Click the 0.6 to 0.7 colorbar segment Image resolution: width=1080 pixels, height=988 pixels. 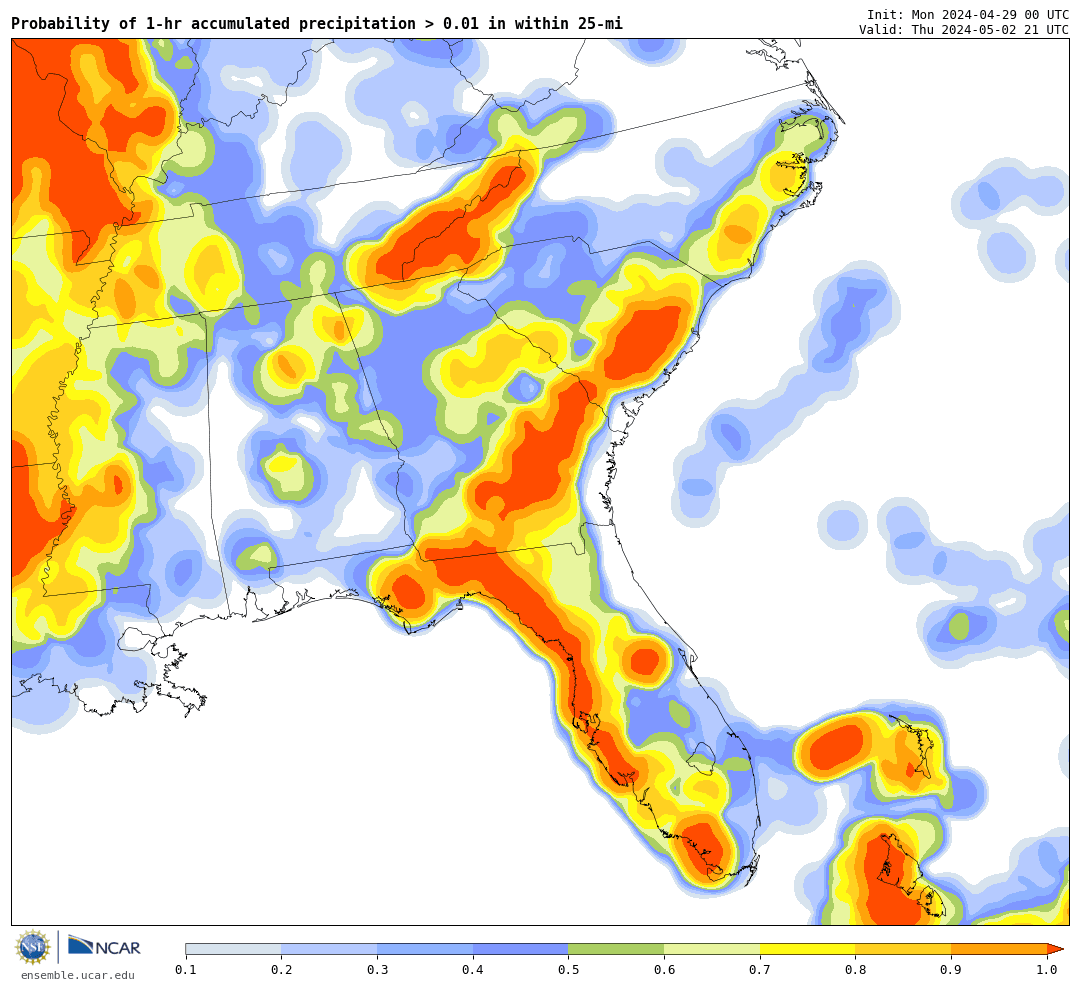[x=712, y=949]
